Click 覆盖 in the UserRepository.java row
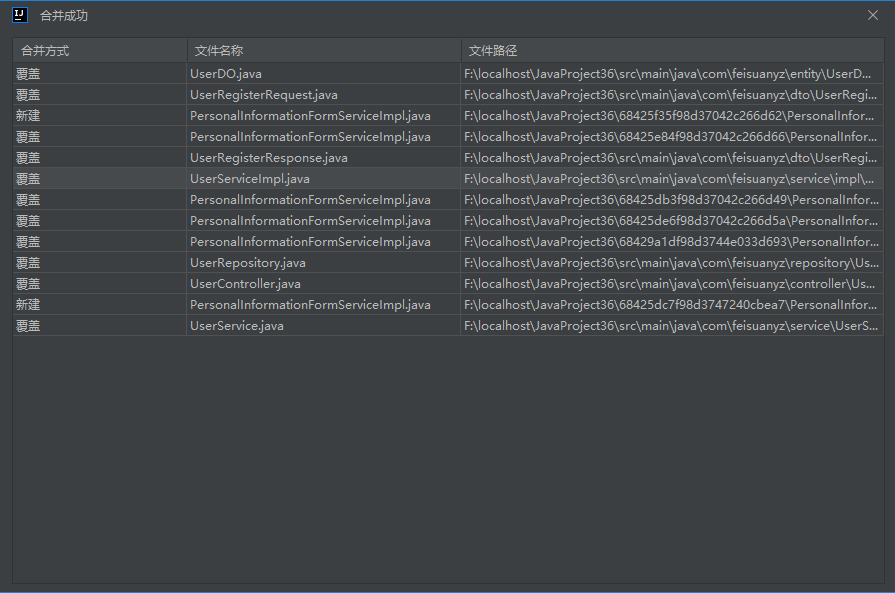895x593 pixels. coord(28,263)
